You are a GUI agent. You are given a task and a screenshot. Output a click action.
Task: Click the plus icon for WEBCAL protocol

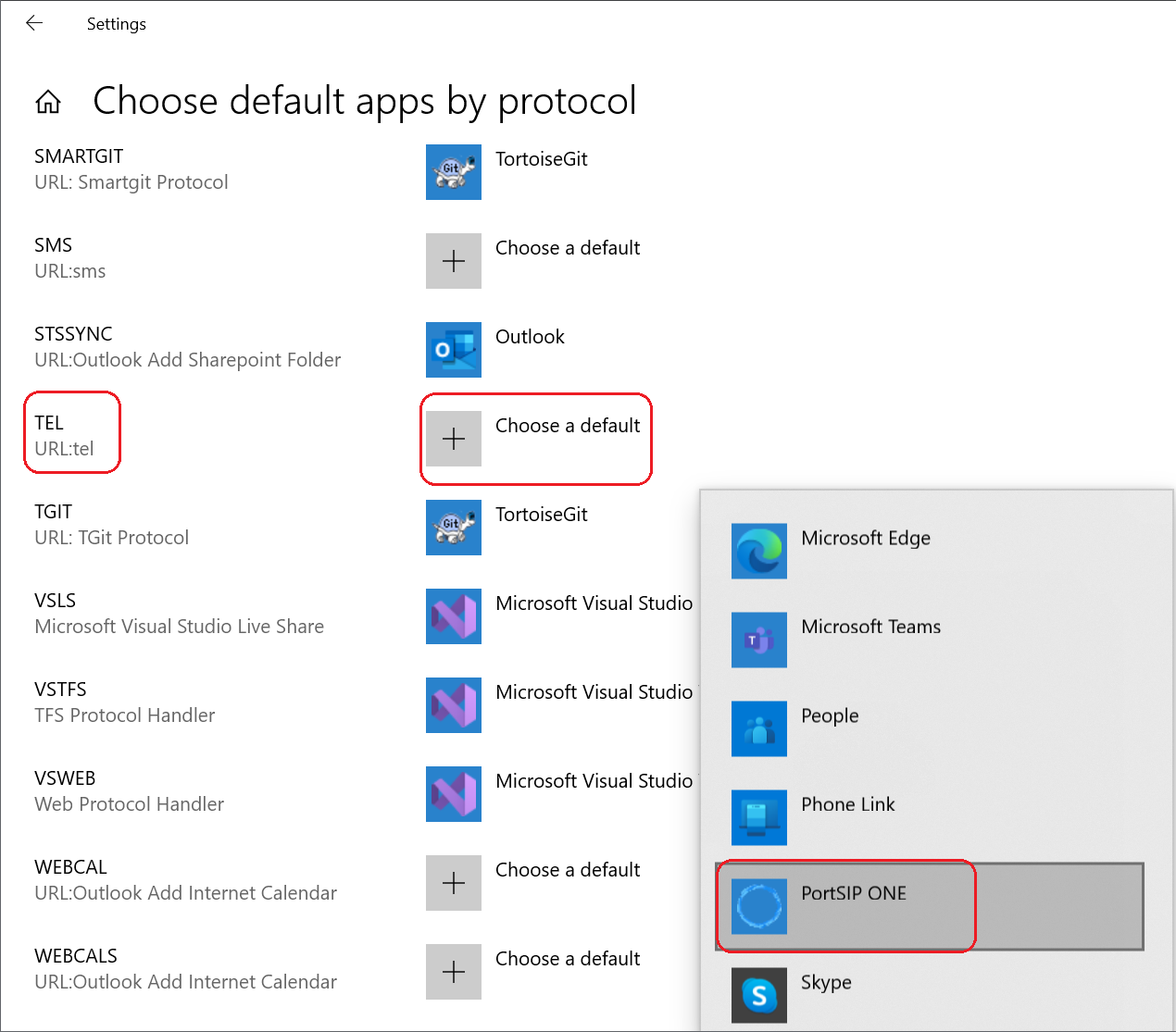tap(454, 883)
